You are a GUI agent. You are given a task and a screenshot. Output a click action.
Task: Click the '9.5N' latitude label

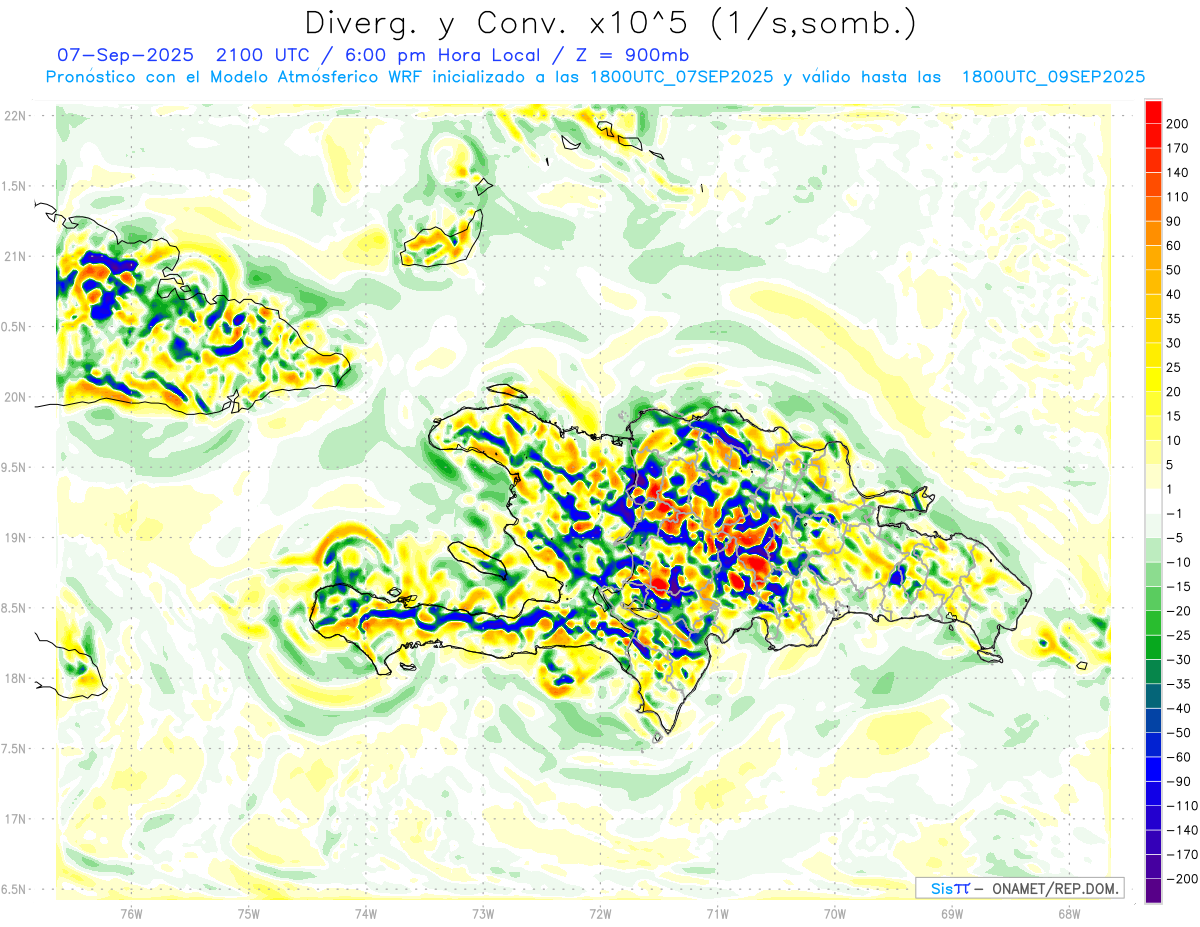pos(13,467)
